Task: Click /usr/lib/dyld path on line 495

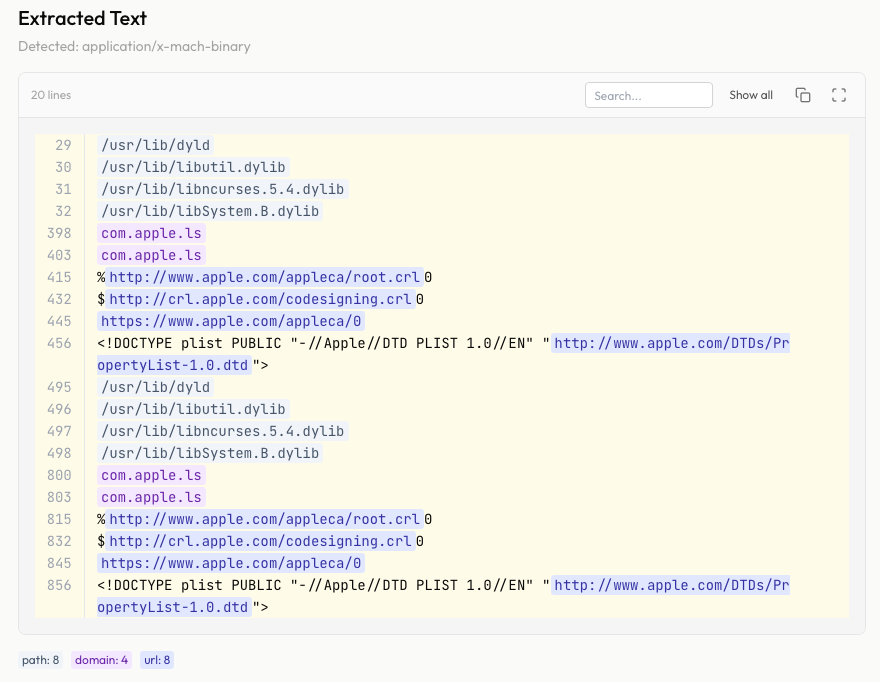Action: [x=155, y=387]
